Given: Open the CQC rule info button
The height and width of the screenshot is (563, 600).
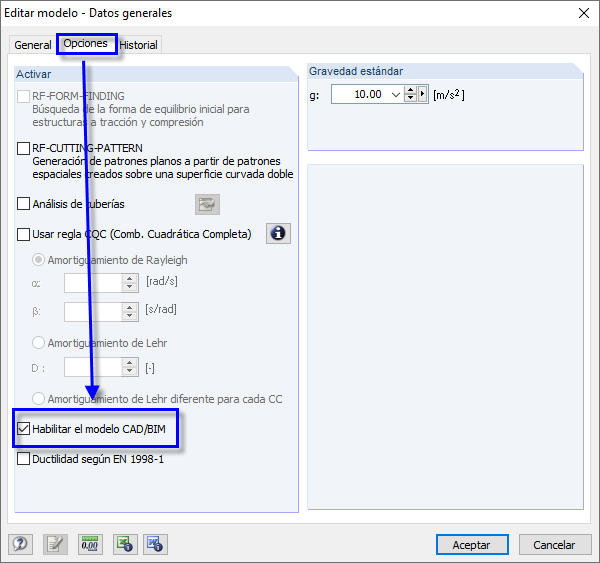Looking at the screenshot, I should tap(278, 233).
